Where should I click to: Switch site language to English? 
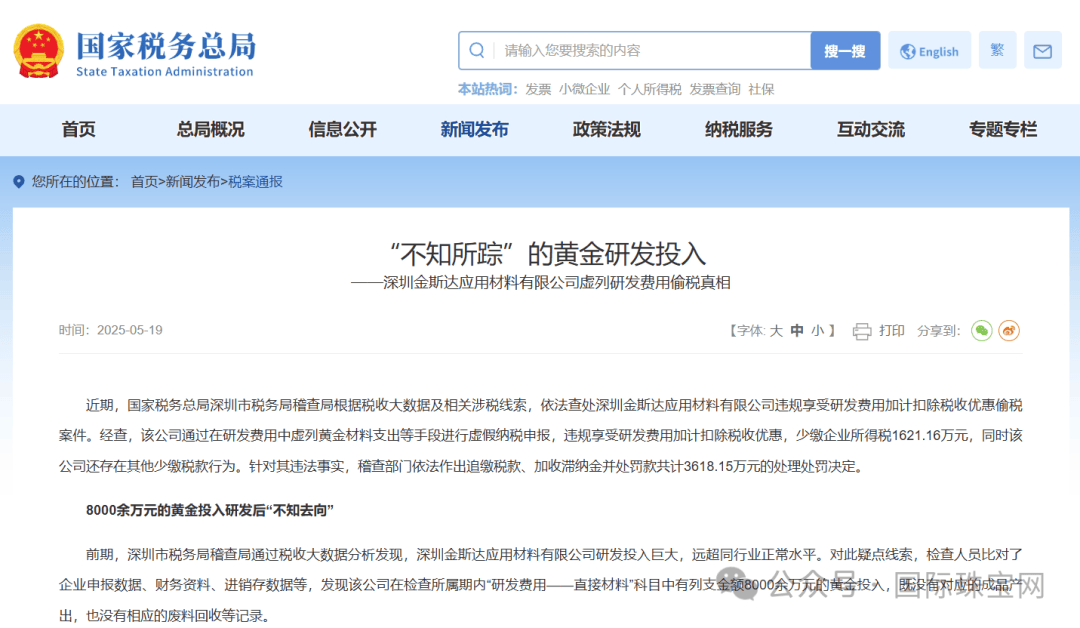929,51
